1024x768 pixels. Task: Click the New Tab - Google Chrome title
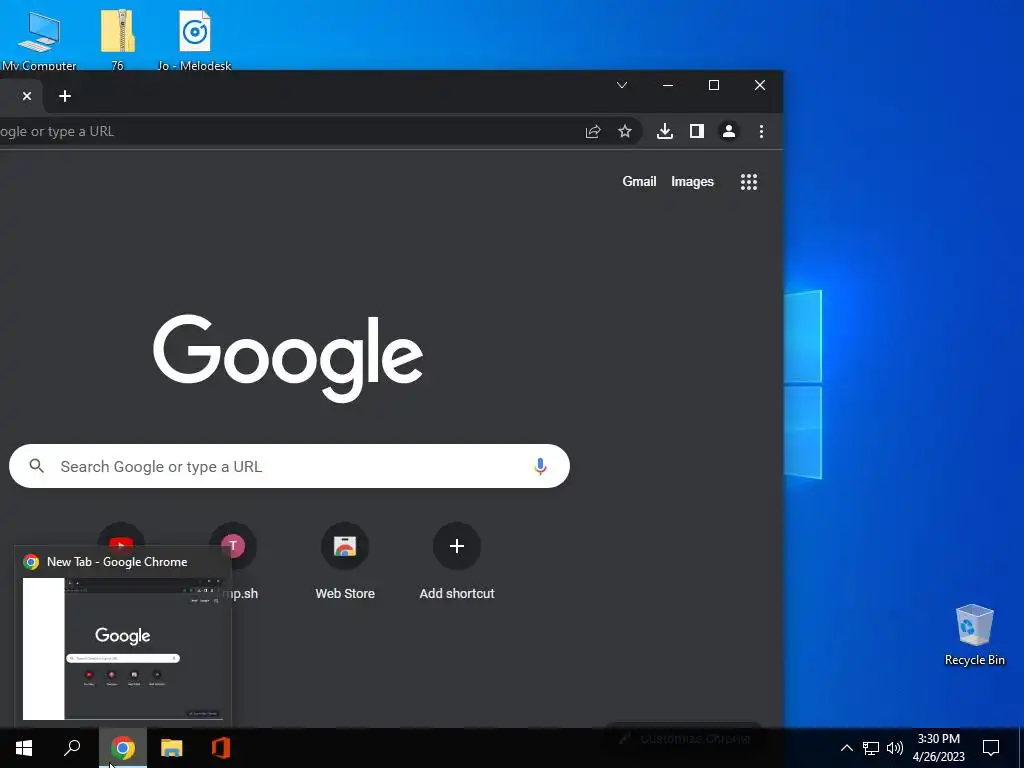click(x=117, y=562)
